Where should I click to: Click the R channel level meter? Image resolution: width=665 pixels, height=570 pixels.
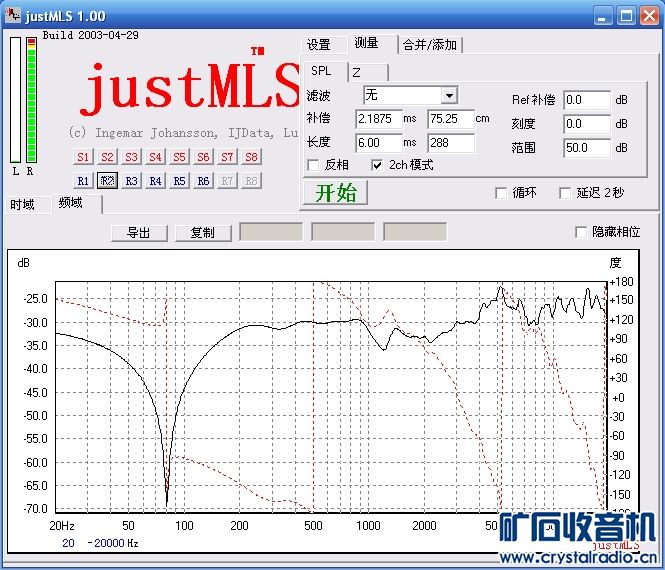pos(31,100)
